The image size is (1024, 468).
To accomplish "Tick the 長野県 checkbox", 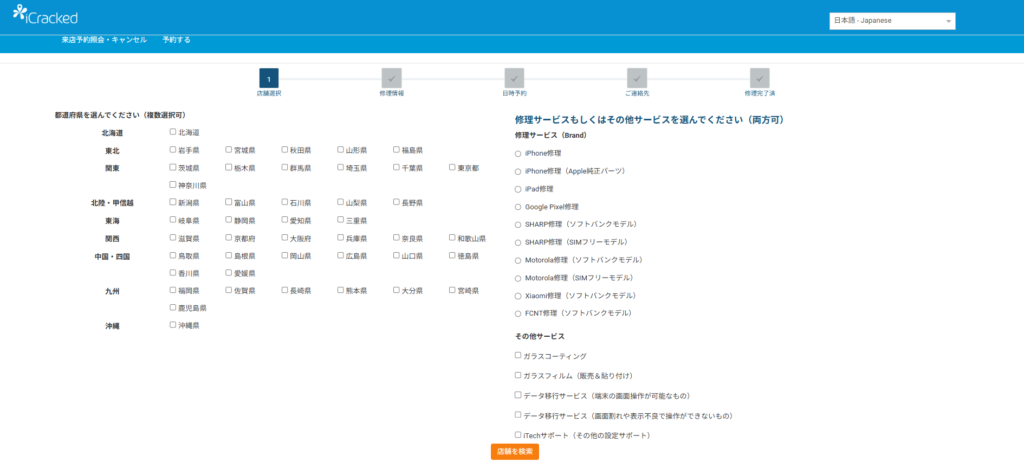I will point(396,202).
